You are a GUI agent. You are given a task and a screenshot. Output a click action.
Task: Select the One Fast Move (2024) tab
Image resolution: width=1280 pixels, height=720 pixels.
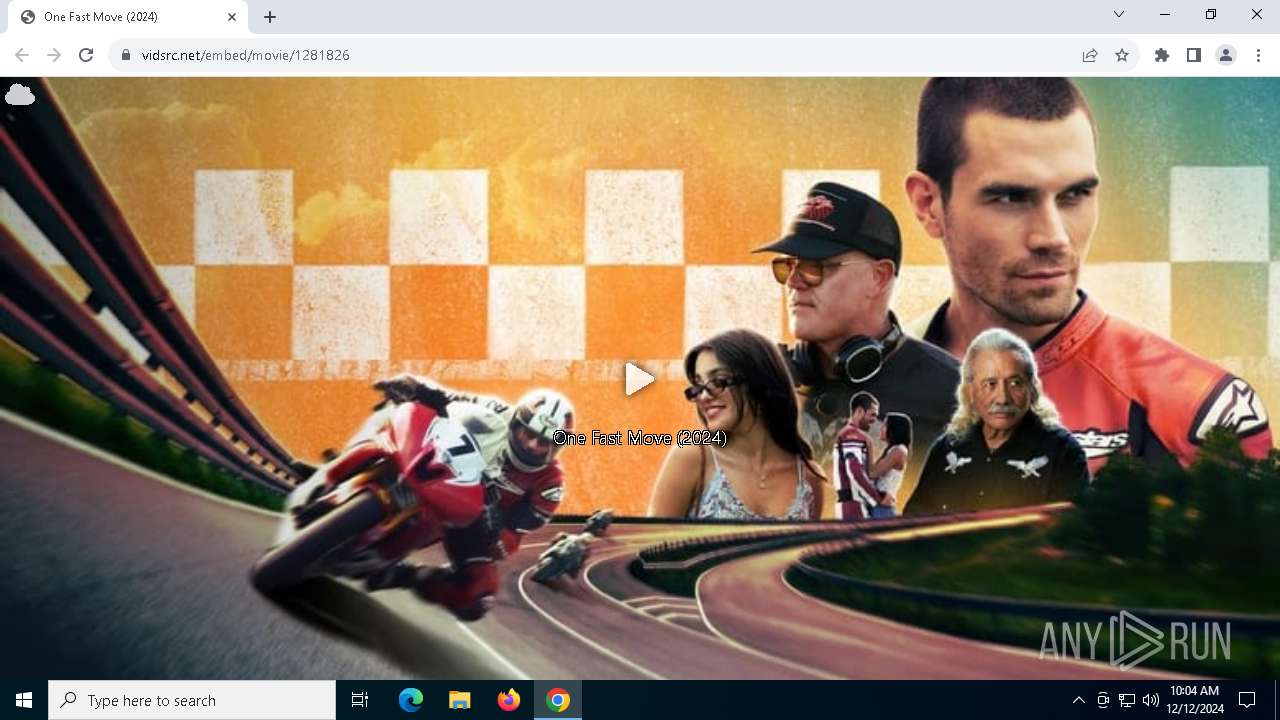[128, 17]
